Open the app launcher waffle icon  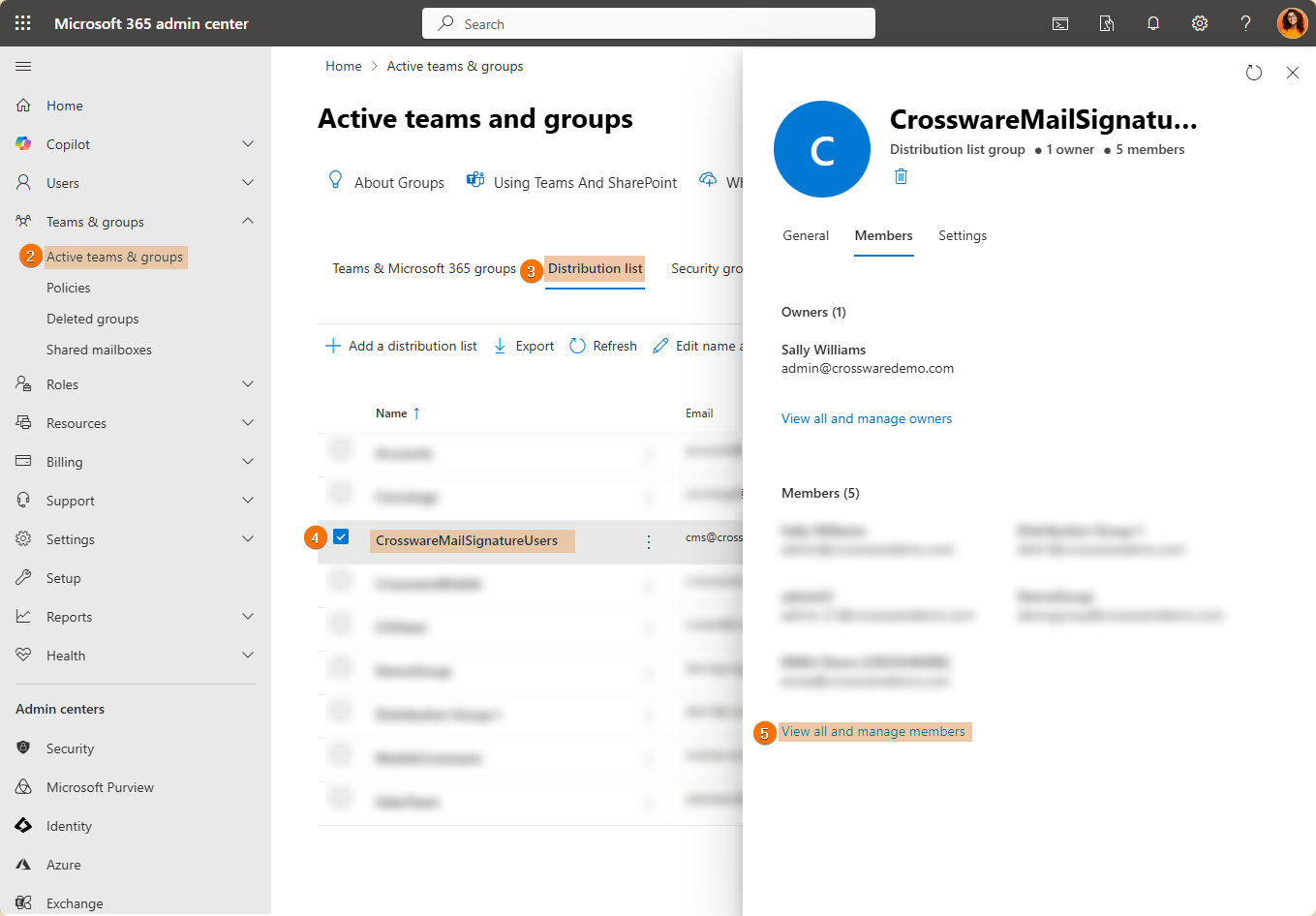[x=23, y=23]
